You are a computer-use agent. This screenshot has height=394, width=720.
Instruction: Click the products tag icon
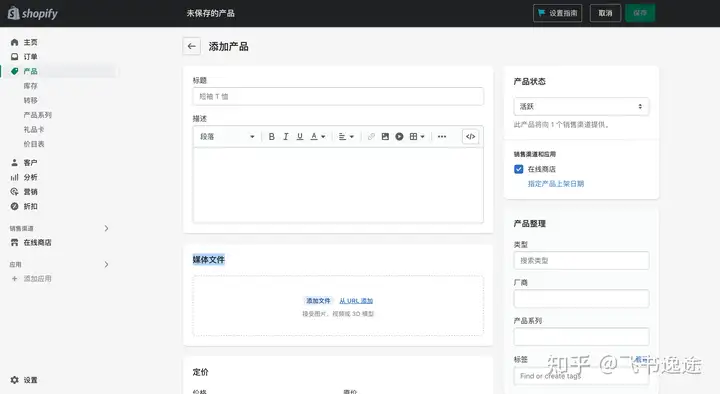pos(15,71)
